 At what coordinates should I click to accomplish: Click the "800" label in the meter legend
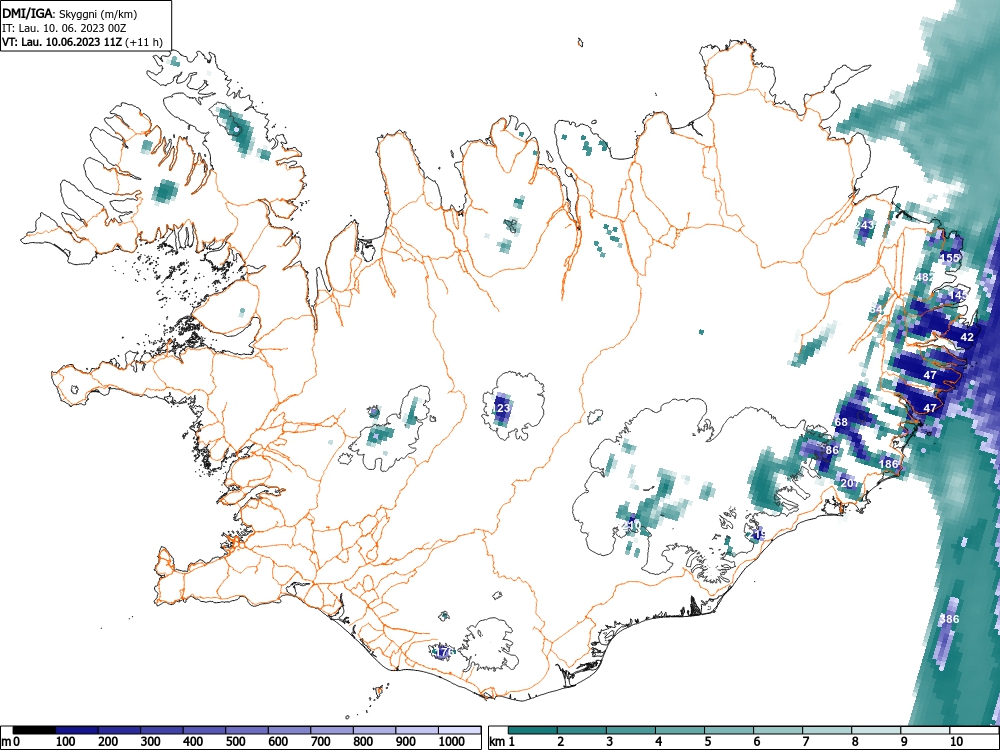pyautogui.click(x=364, y=742)
